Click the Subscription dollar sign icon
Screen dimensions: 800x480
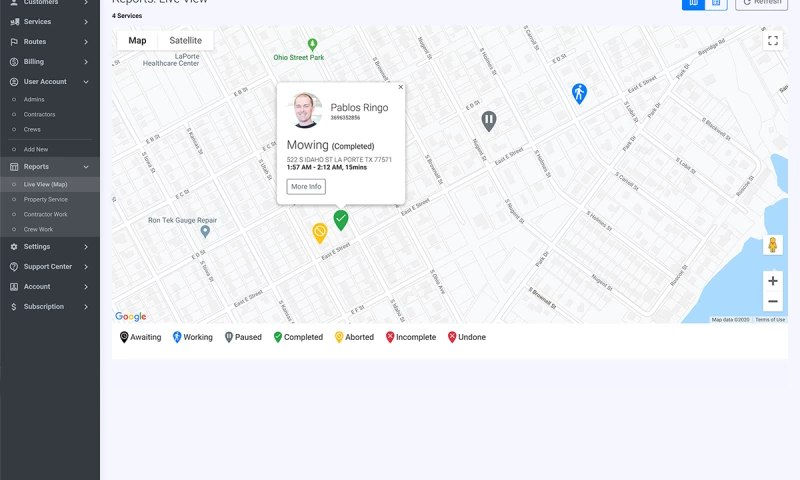14,307
